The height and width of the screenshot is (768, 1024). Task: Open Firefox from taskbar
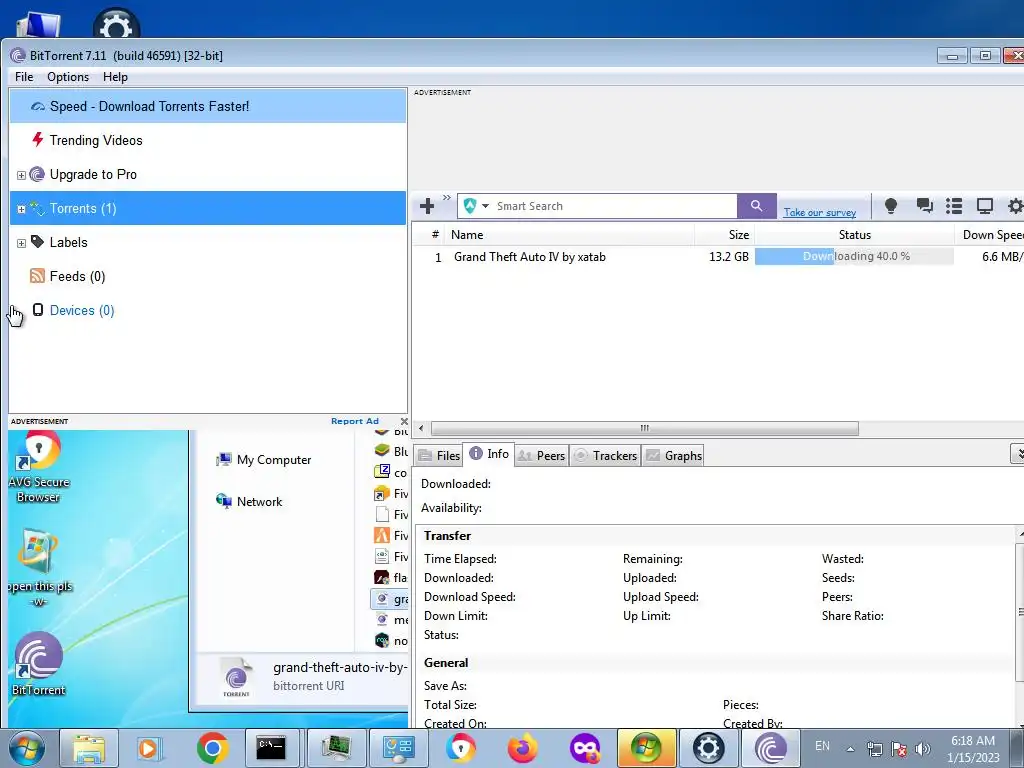click(522, 748)
